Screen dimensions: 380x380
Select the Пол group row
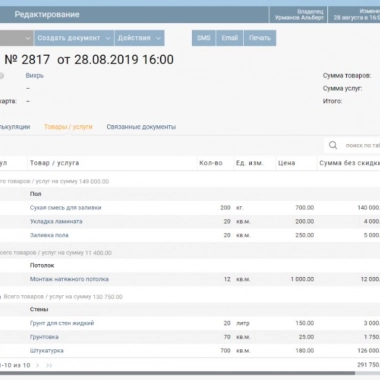[x=190, y=194]
